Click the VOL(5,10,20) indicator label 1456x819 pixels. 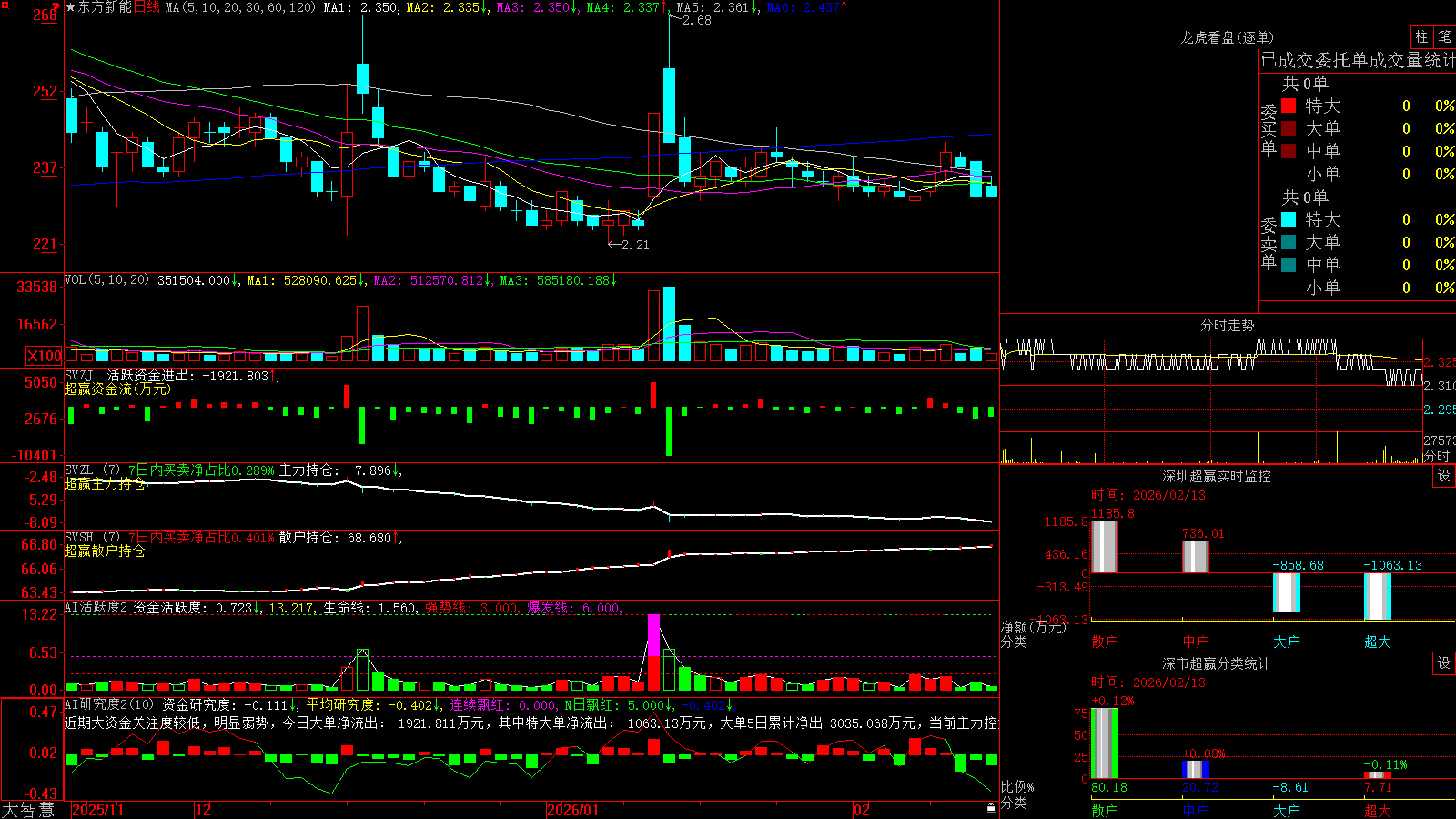(107, 279)
